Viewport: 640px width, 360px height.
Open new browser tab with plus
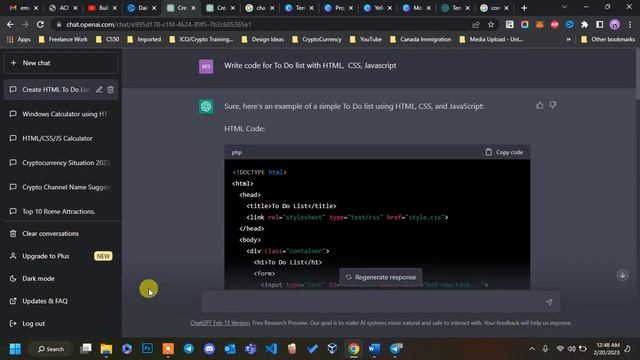tap(524, 8)
